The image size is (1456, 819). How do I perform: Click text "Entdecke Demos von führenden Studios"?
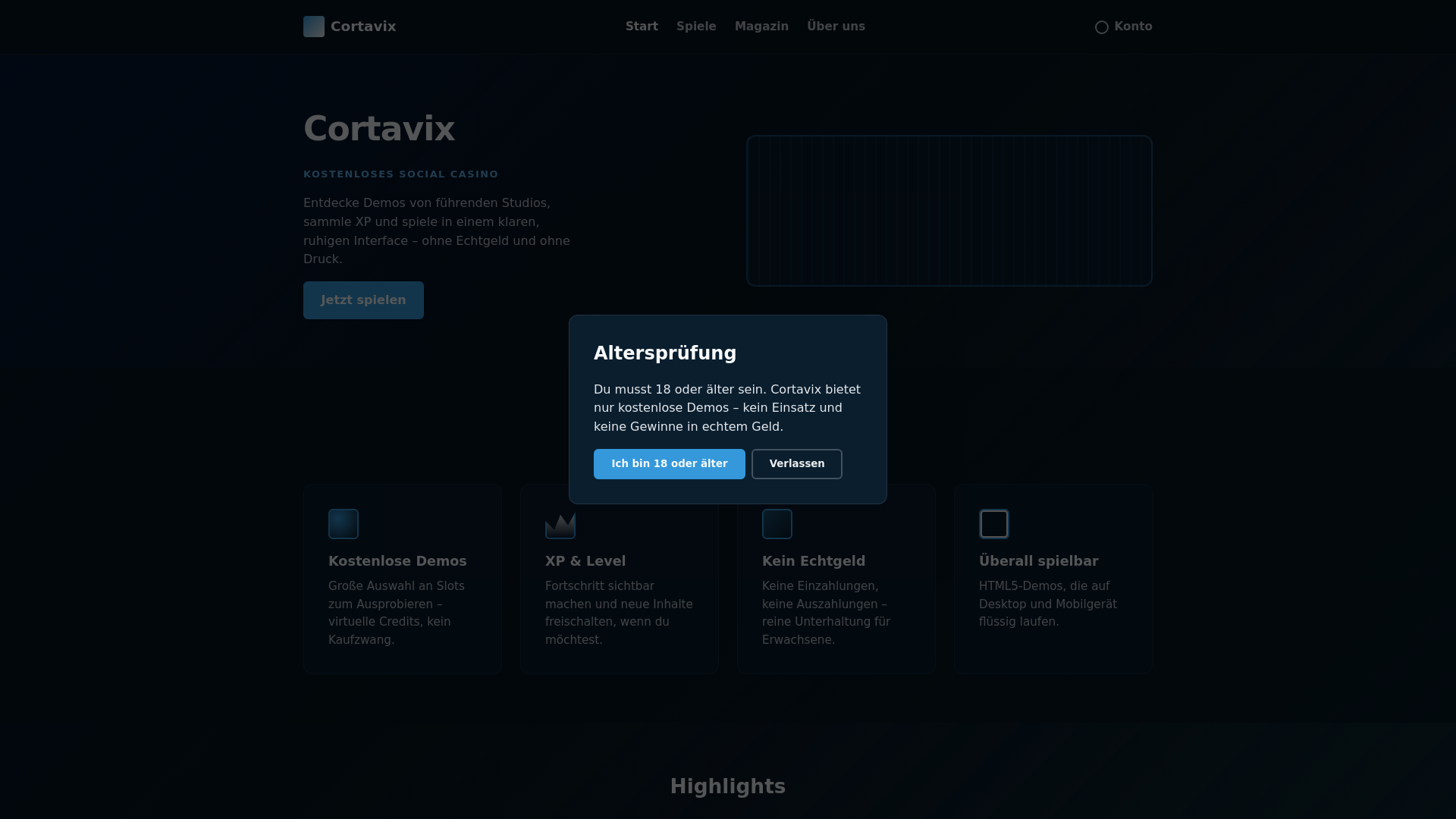point(425,203)
